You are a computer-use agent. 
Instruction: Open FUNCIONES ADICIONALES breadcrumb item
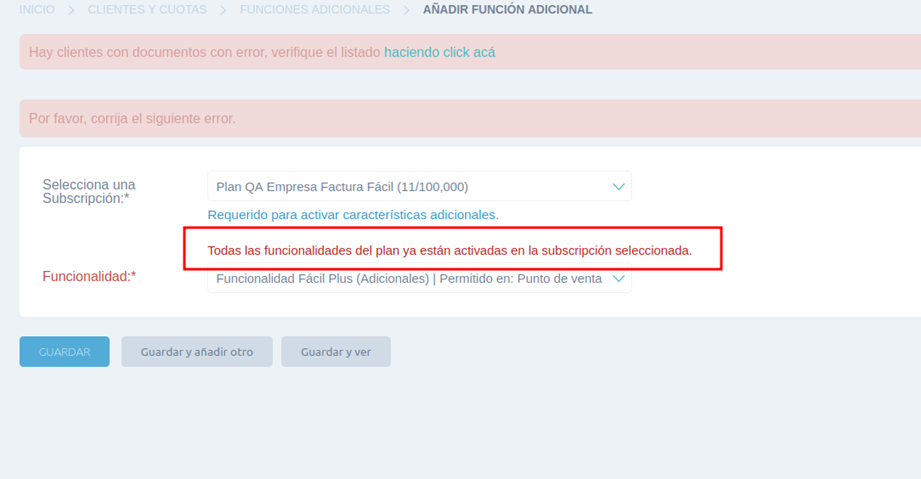point(314,10)
